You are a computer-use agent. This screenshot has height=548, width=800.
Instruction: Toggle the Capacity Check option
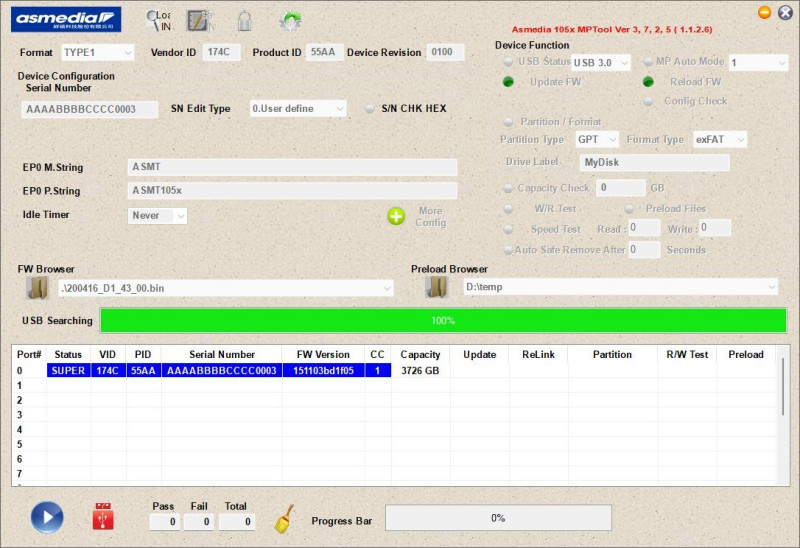508,188
